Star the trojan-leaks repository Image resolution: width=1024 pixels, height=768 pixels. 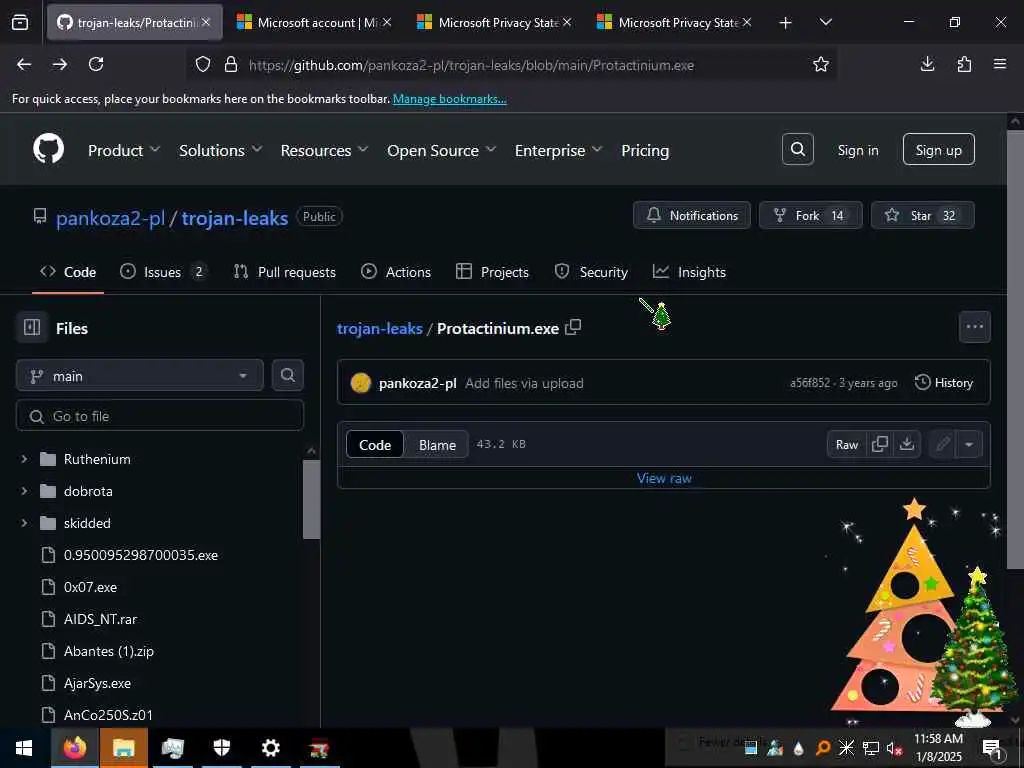click(922, 215)
